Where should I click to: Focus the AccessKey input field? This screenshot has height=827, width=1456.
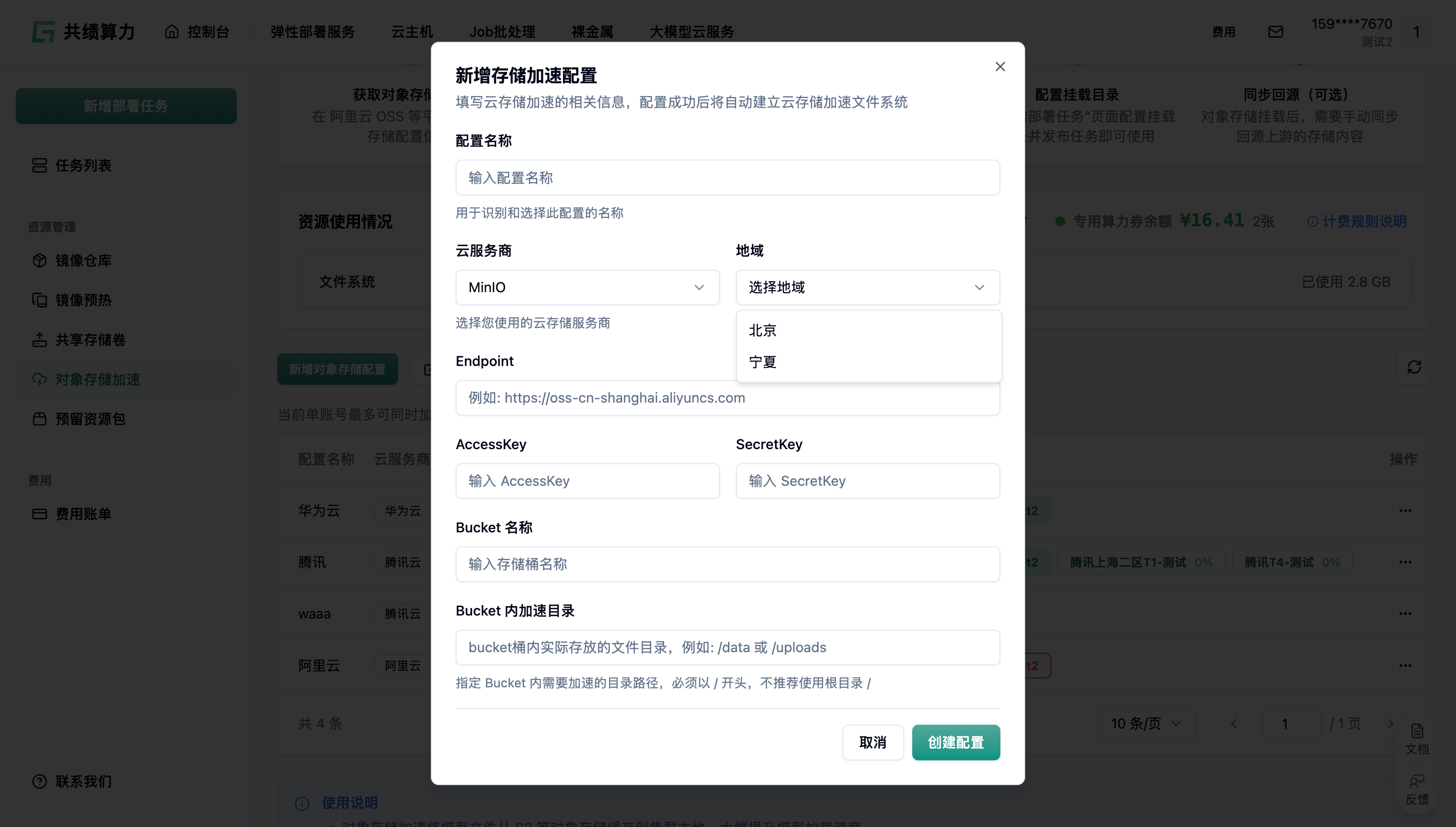pyautogui.click(x=587, y=481)
